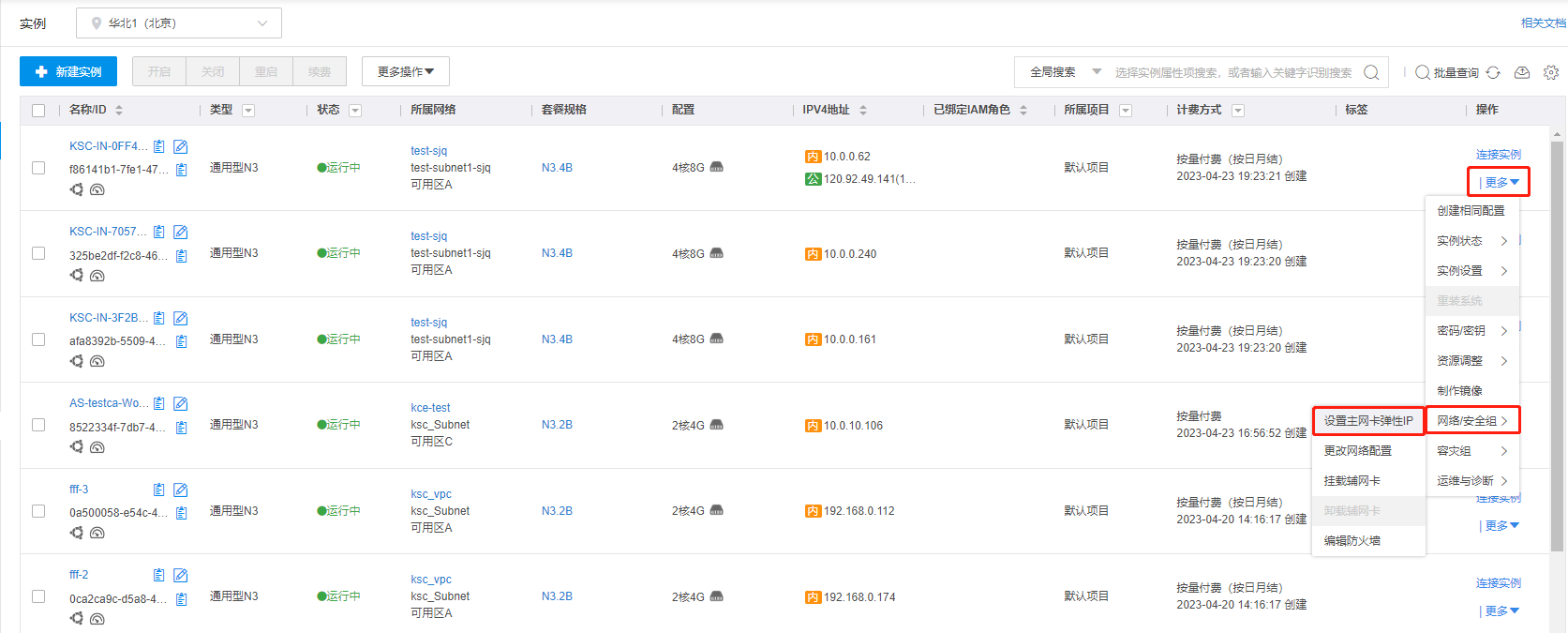The width and height of the screenshot is (1568, 633).
Task: Click the cloud export icon in the toolbar
Action: [x=1522, y=72]
